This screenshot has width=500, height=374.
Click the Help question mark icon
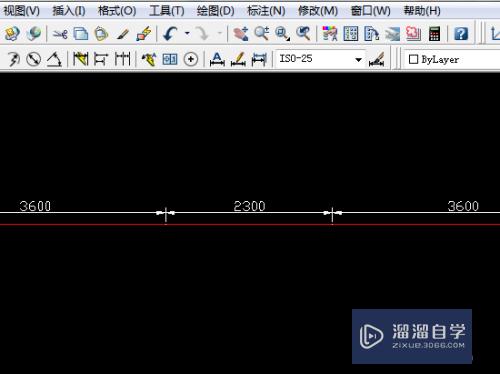click(x=461, y=34)
